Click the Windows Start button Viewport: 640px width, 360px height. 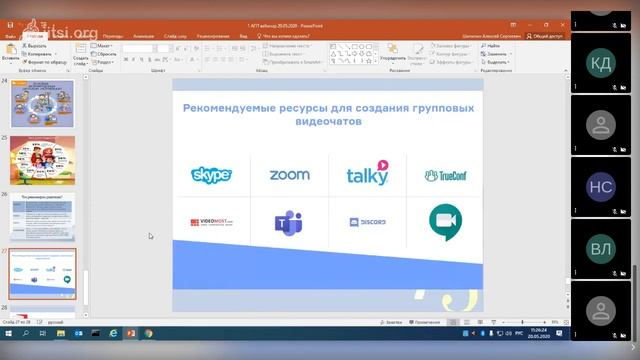click(8, 333)
